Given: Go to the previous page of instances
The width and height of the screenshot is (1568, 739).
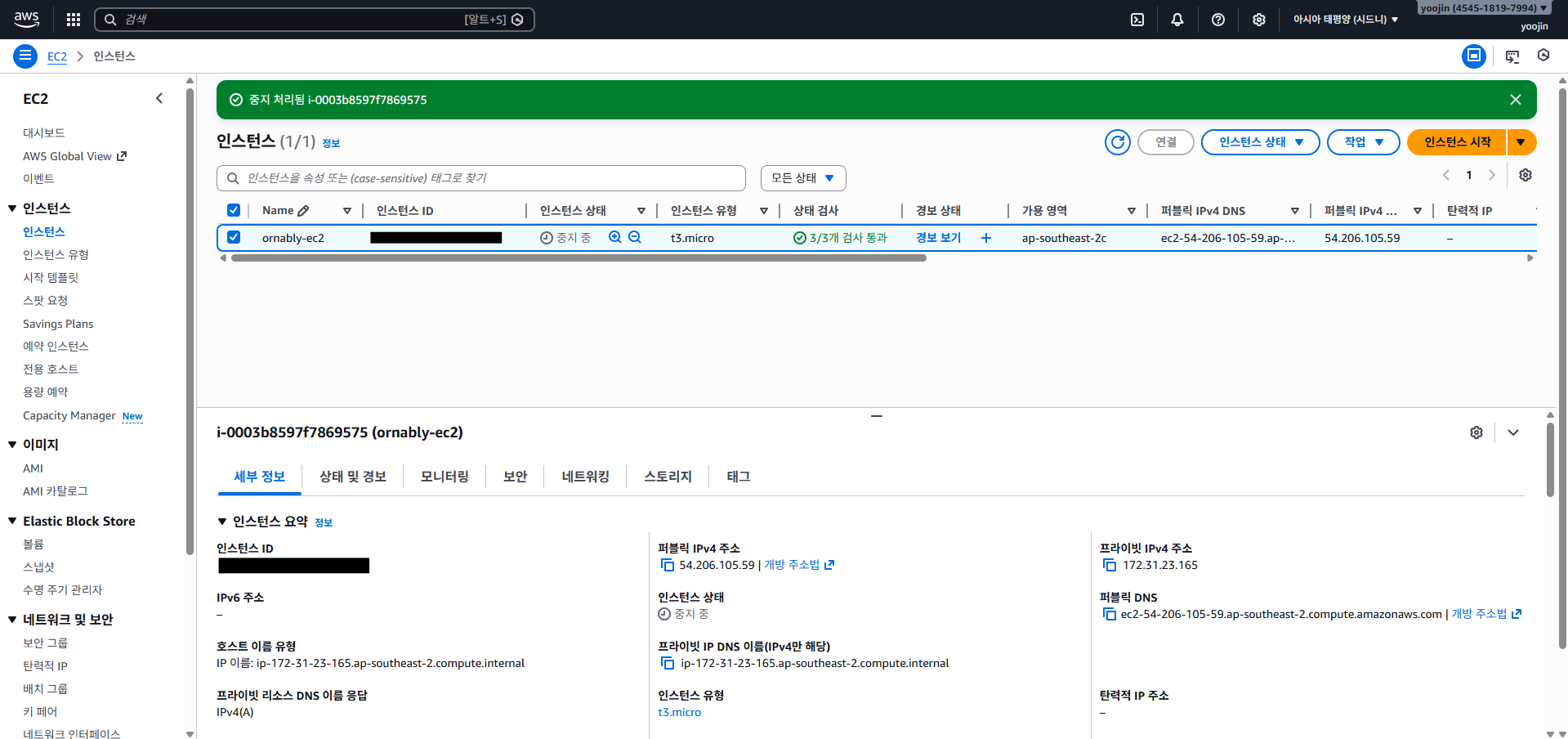Looking at the screenshot, I should (x=1446, y=175).
